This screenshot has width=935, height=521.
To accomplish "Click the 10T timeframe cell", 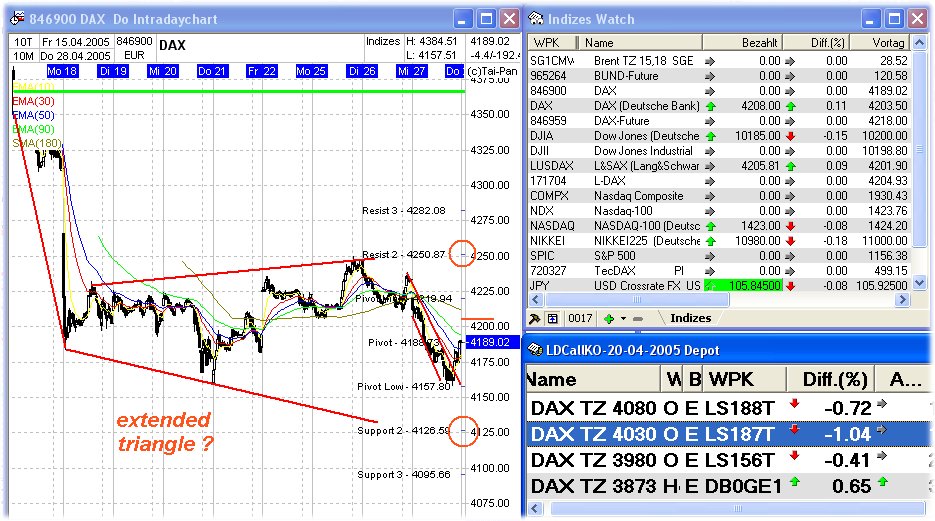I will (x=23, y=42).
